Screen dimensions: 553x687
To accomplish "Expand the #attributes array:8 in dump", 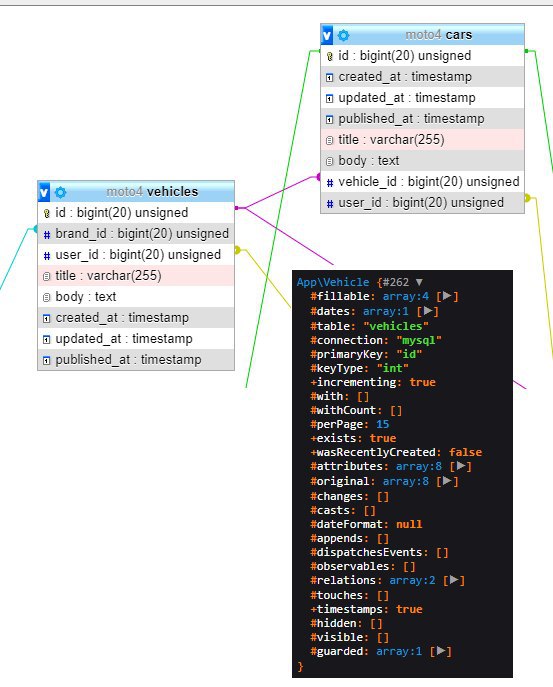I will (x=460, y=466).
